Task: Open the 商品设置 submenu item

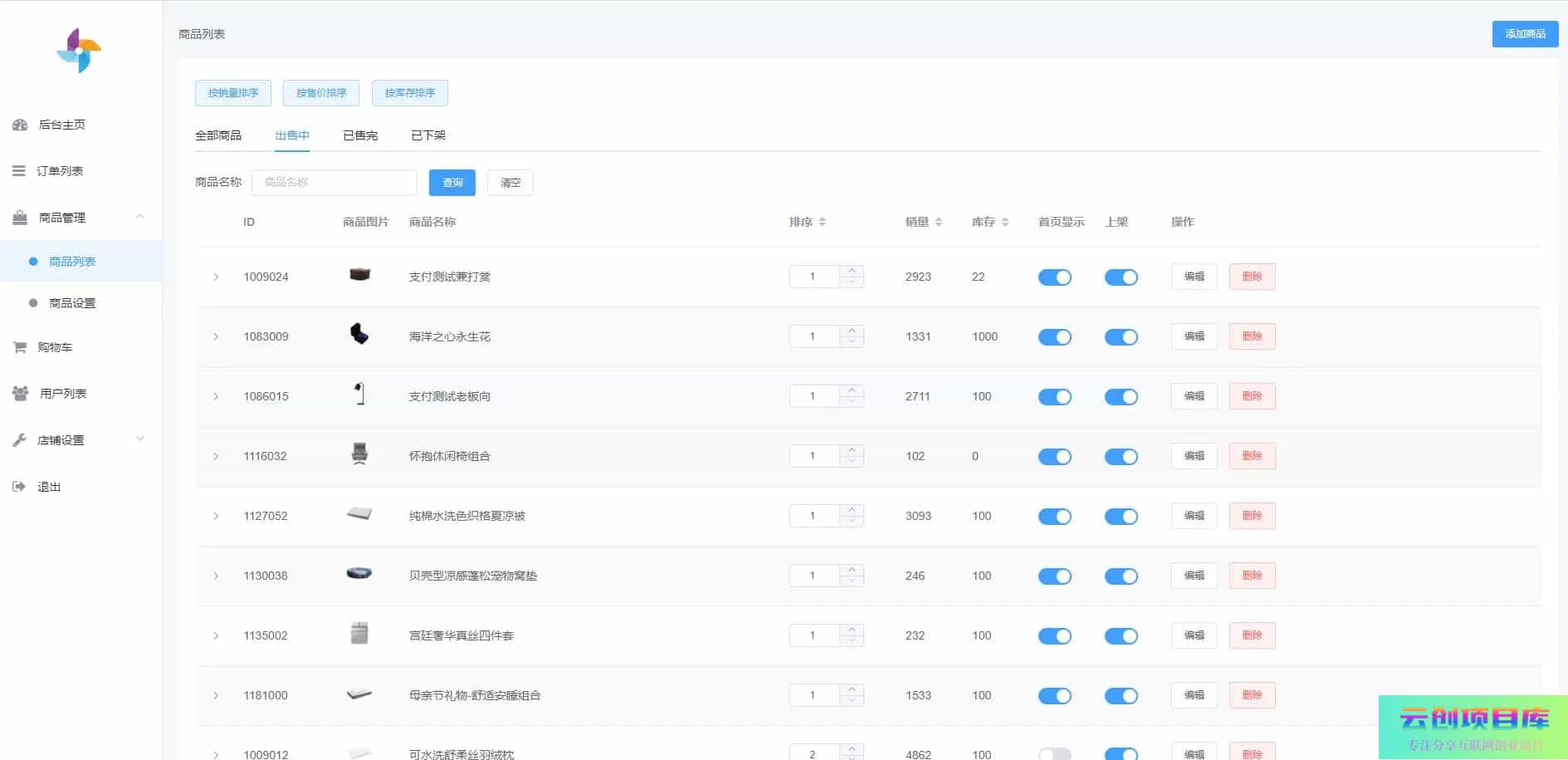Action: 72,303
